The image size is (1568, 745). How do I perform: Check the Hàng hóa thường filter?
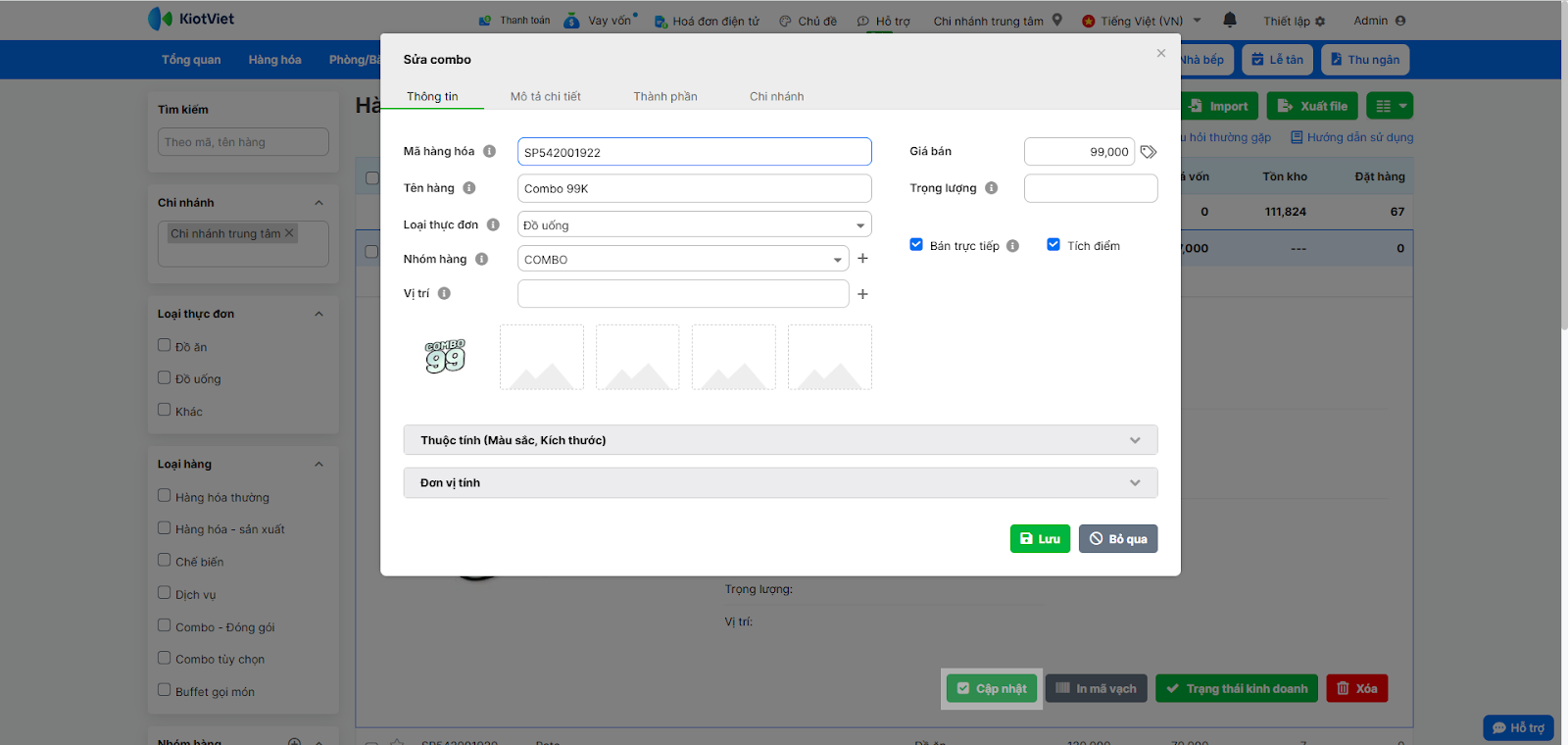coord(165,496)
